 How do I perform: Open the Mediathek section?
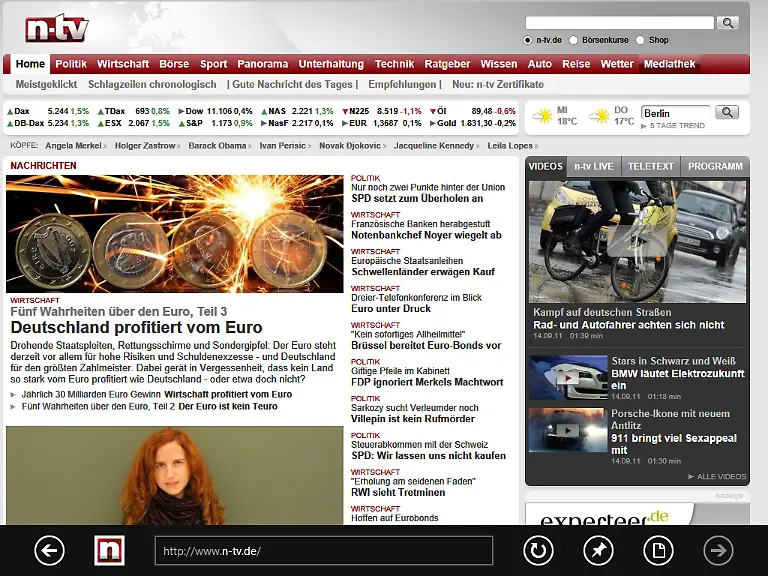click(670, 64)
